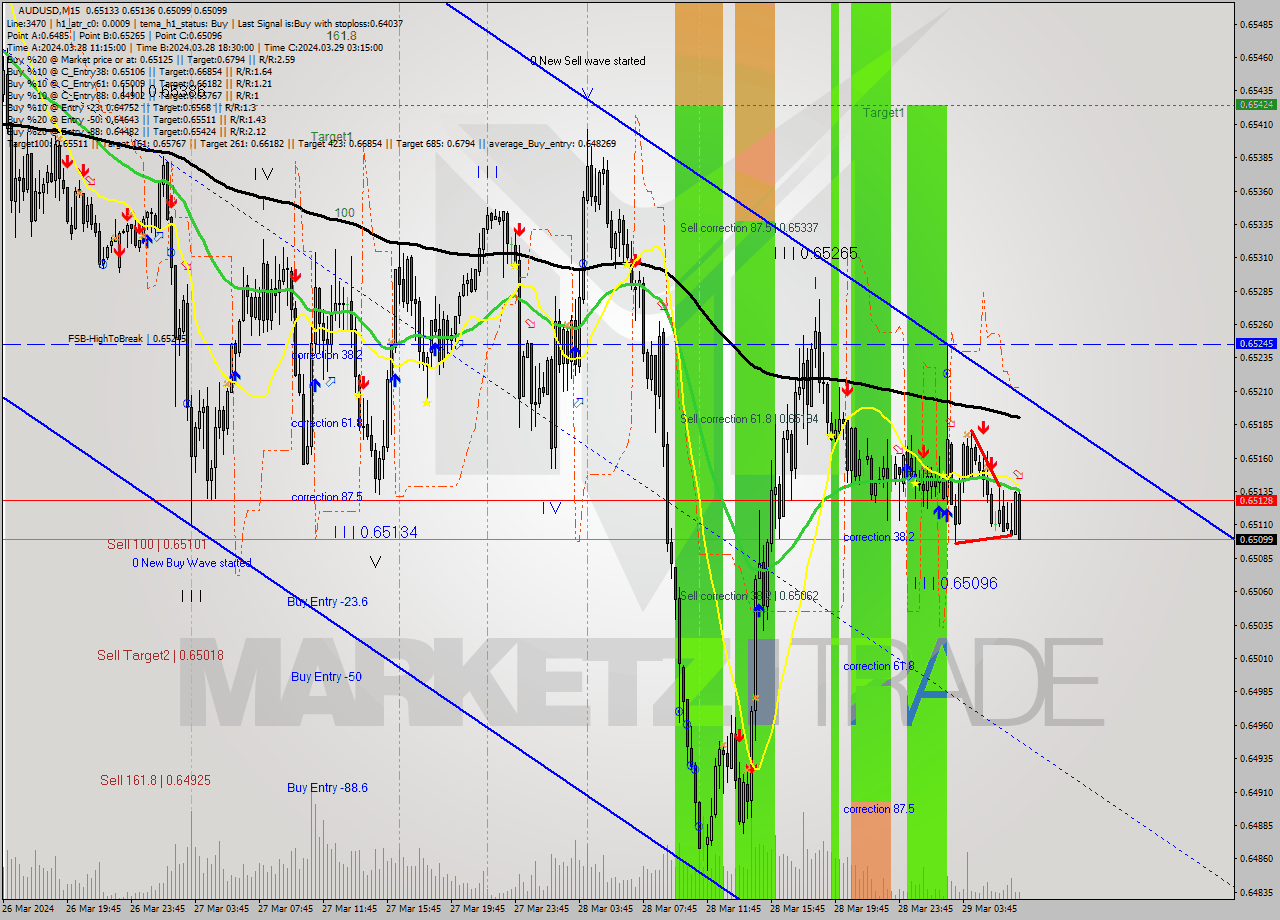1280x920 pixels.
Task: Select the 'Buy Entry -50' label
Action: [326, 677]
